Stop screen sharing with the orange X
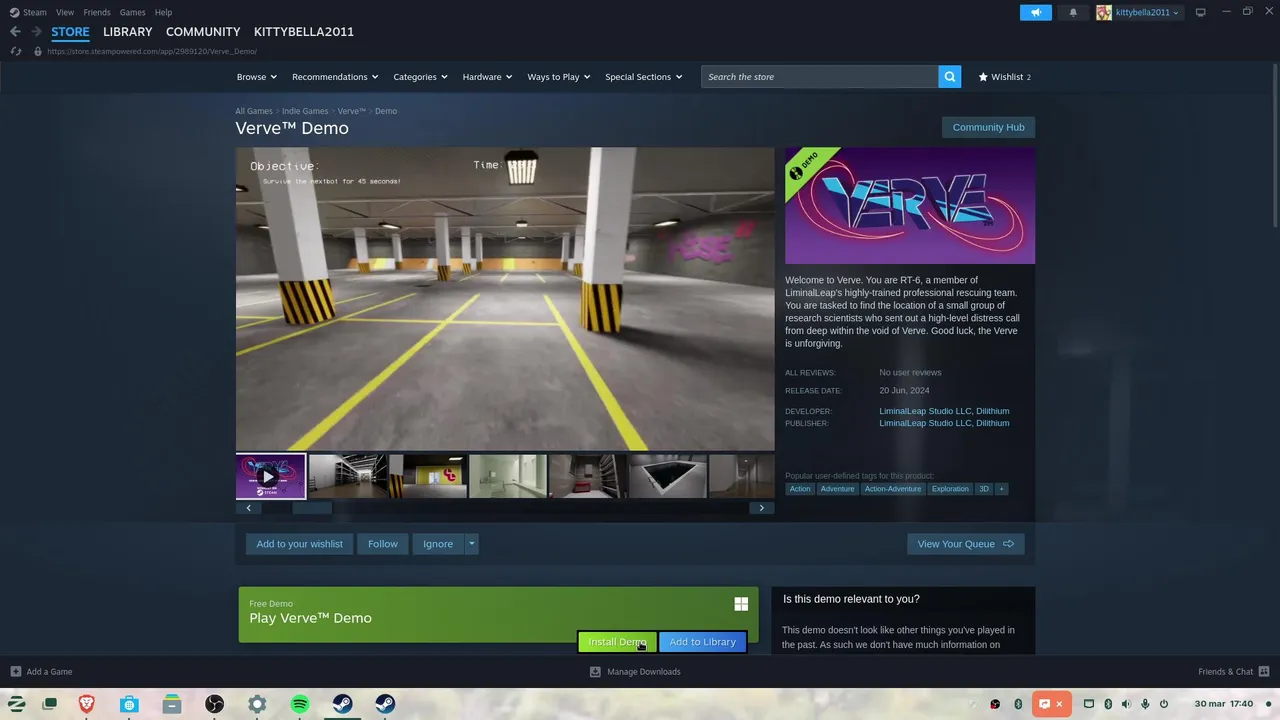The image size is (1280, 720). (x=1060, y=704)
